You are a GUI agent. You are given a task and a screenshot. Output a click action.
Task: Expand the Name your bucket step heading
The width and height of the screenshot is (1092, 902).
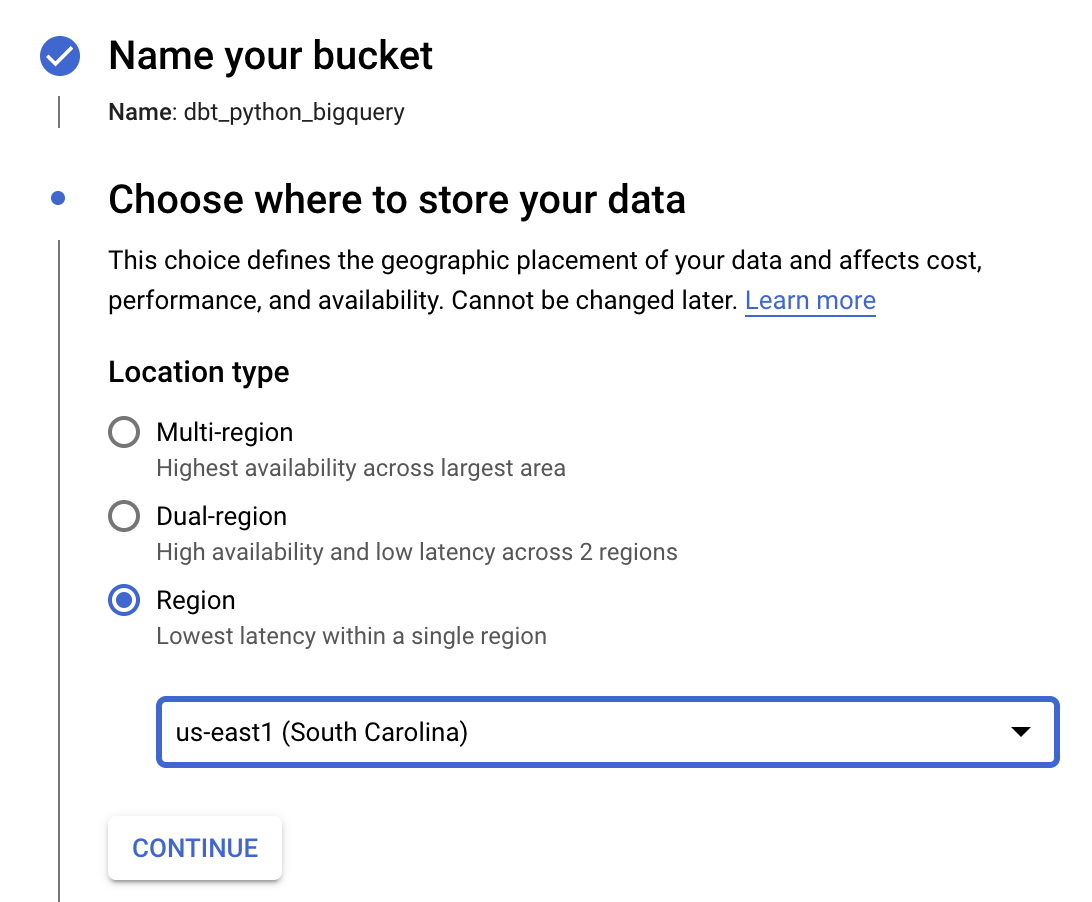tap(270, 56)
